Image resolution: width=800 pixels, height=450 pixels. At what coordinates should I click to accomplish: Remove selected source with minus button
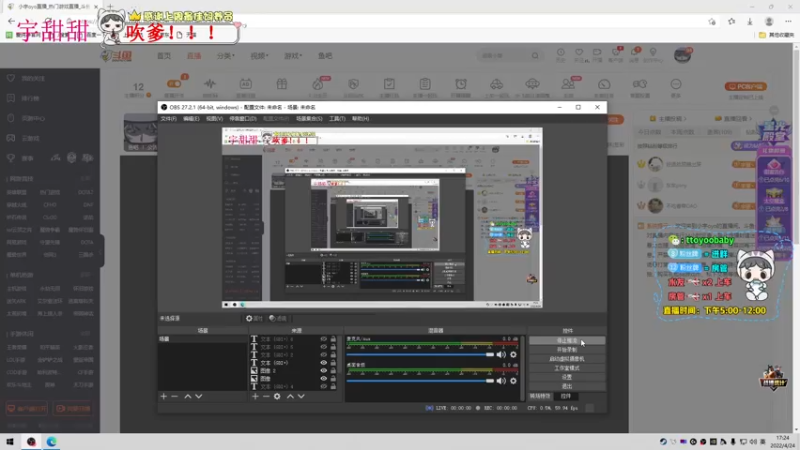point(266,396)
